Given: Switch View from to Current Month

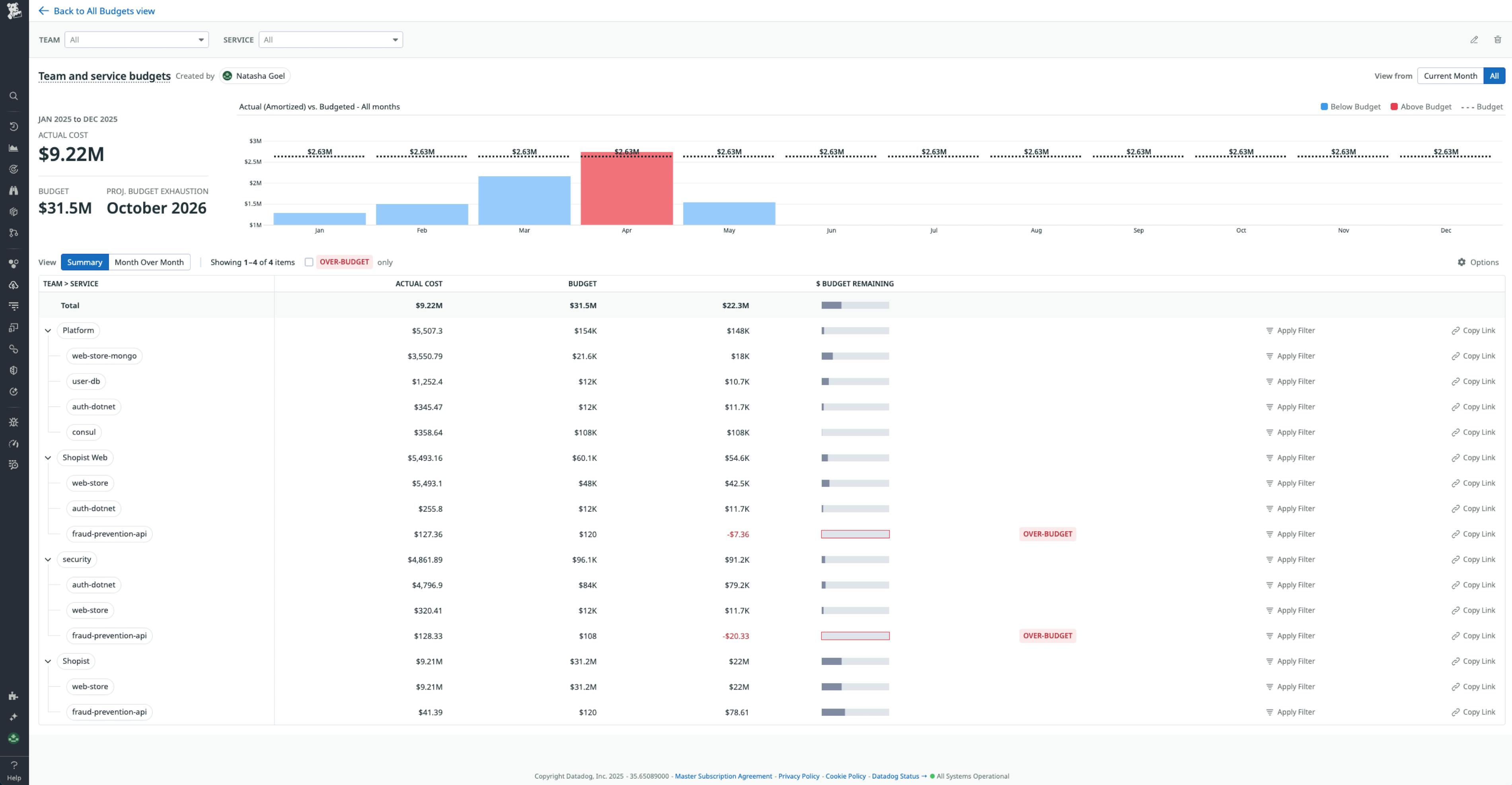Looking at the screenshot, I should click(x=1450, y=76).
